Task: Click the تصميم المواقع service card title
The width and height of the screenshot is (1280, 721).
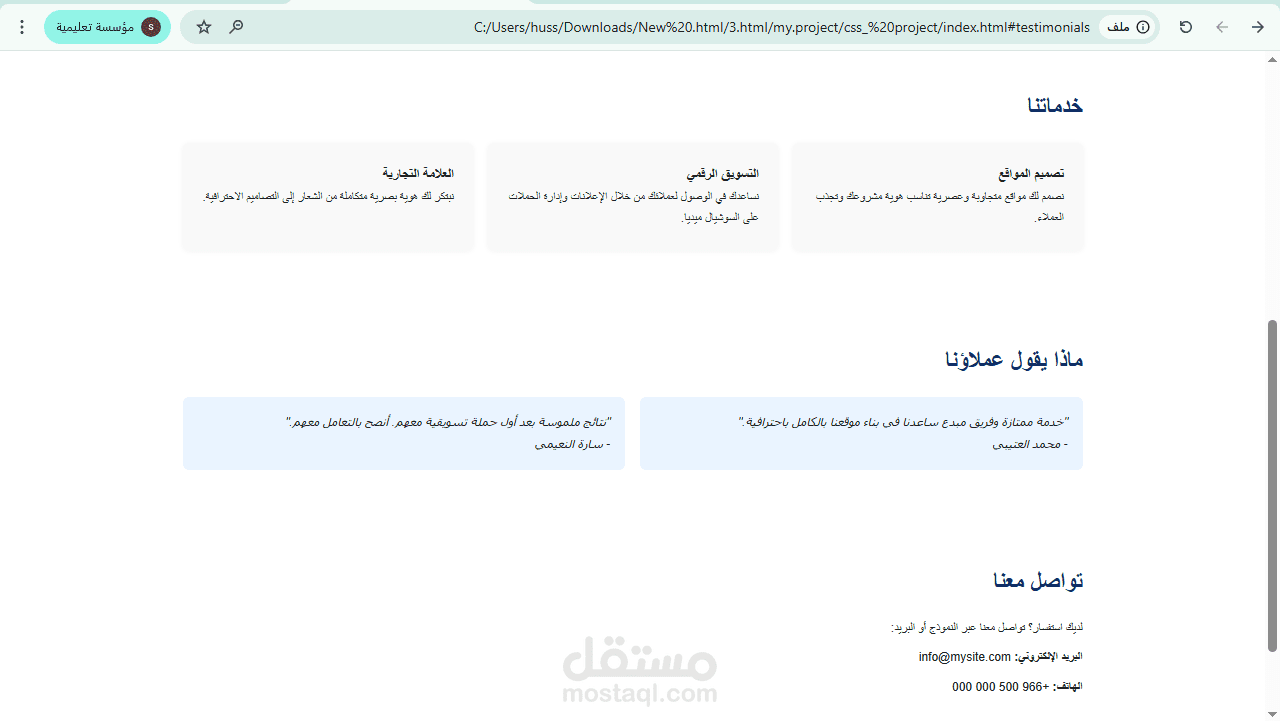Action: (1031, 174)
